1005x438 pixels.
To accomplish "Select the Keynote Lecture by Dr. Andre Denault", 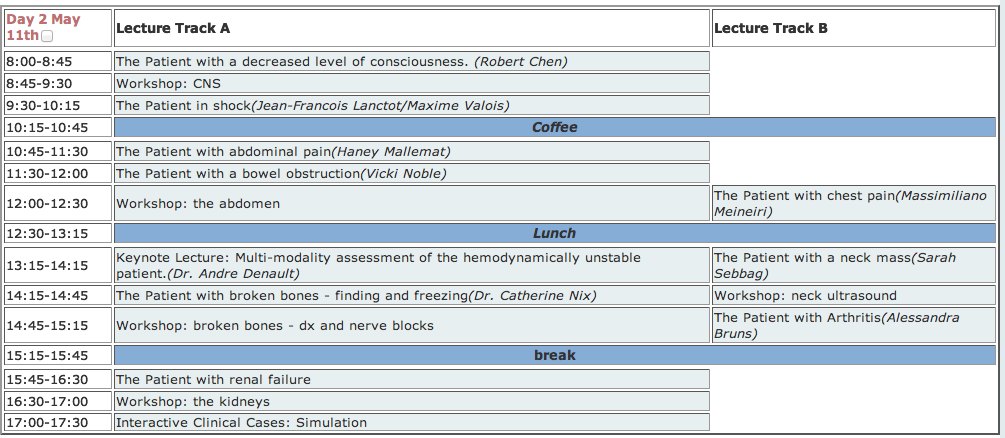I will click(x=392, y=265).
